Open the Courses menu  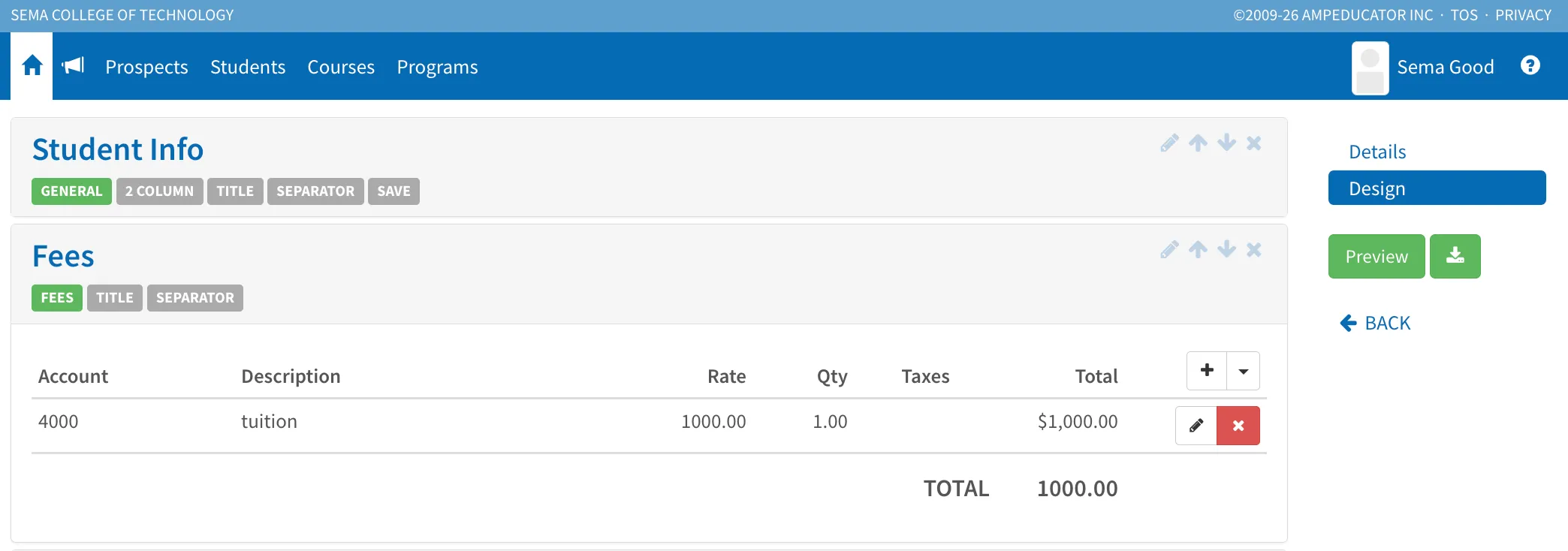(341, 67)
